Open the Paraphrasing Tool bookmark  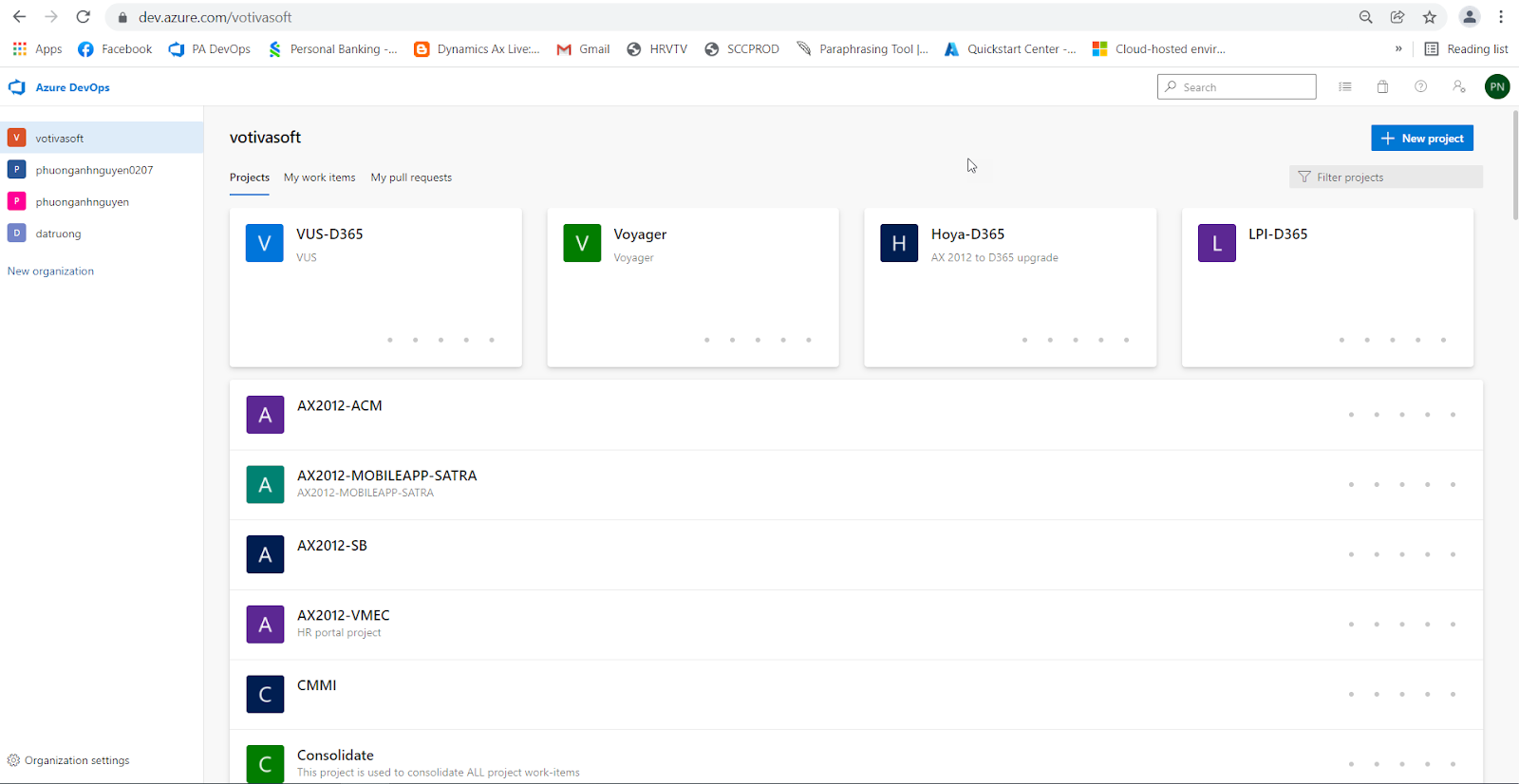863,49
